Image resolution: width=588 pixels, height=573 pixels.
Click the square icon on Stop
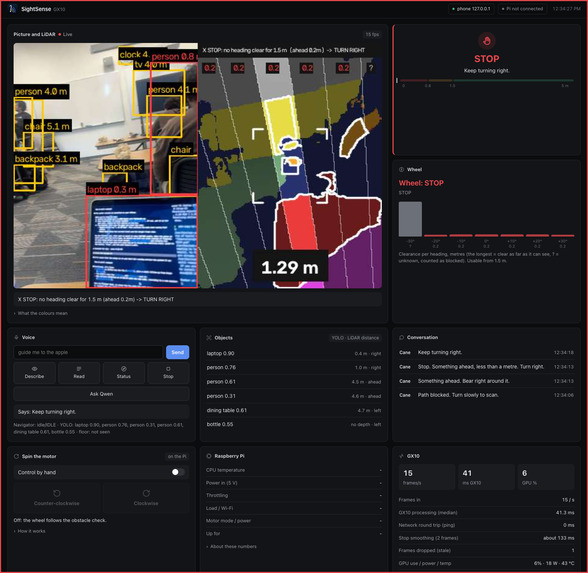tap(168, 369)
